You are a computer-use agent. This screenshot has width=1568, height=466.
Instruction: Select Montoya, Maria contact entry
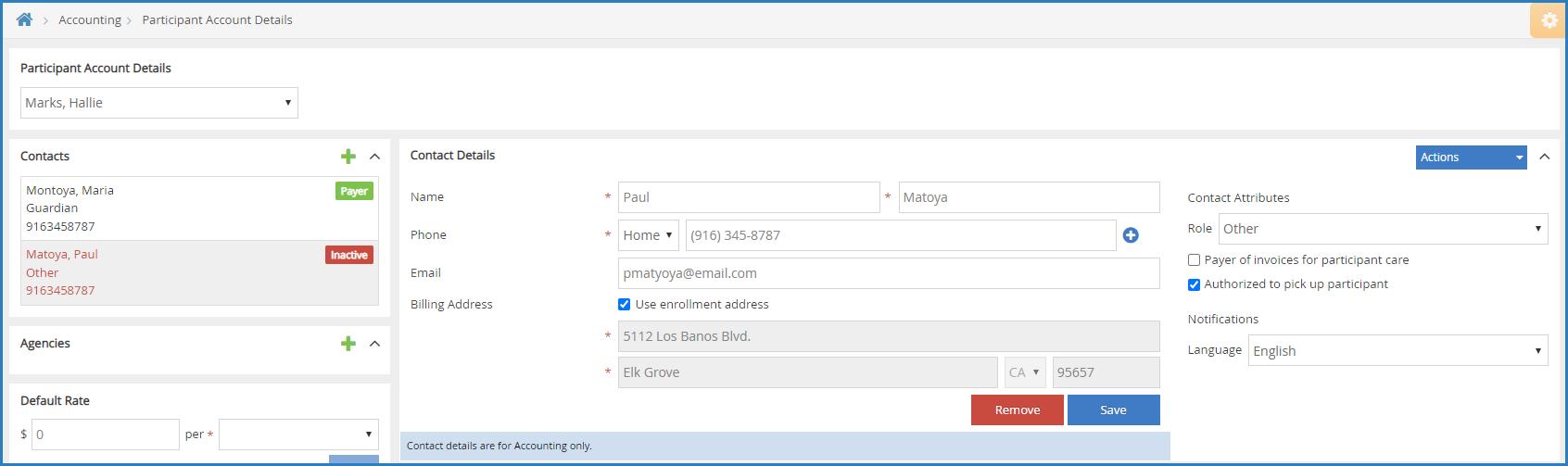[x=199, y=208]
